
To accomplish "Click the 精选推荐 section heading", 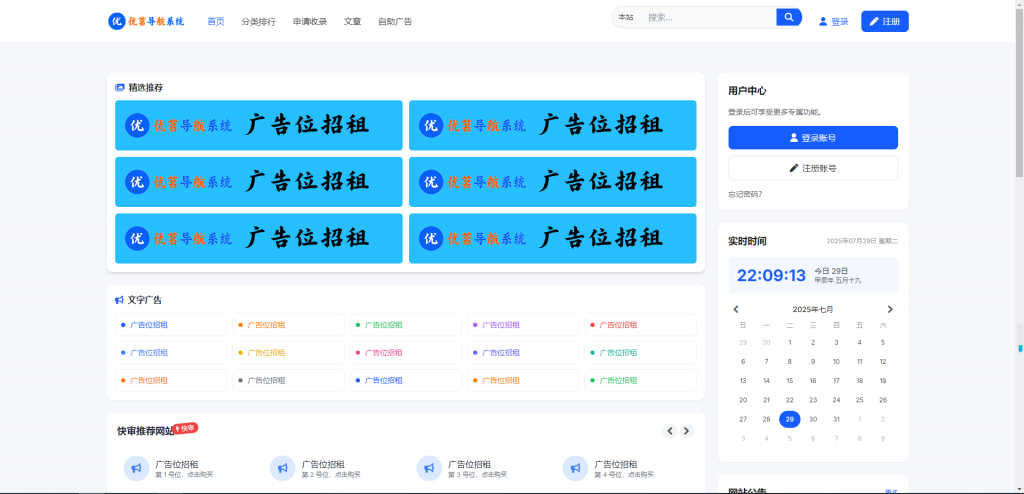I will coord(146,87).
